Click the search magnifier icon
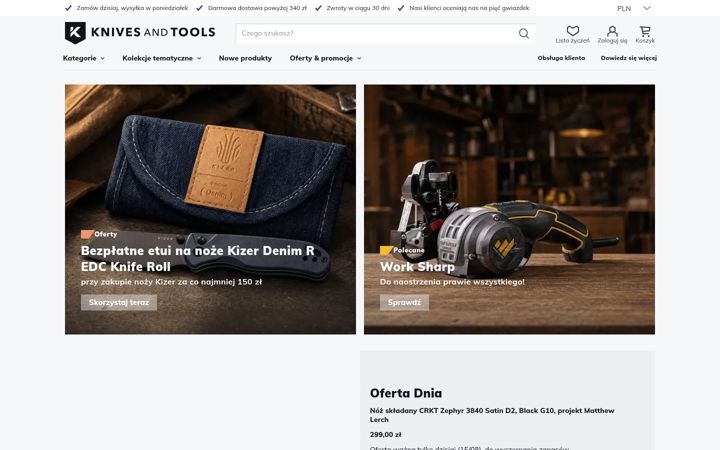The width and height of the screenshot is (720, 450). (x=524, y=33)
